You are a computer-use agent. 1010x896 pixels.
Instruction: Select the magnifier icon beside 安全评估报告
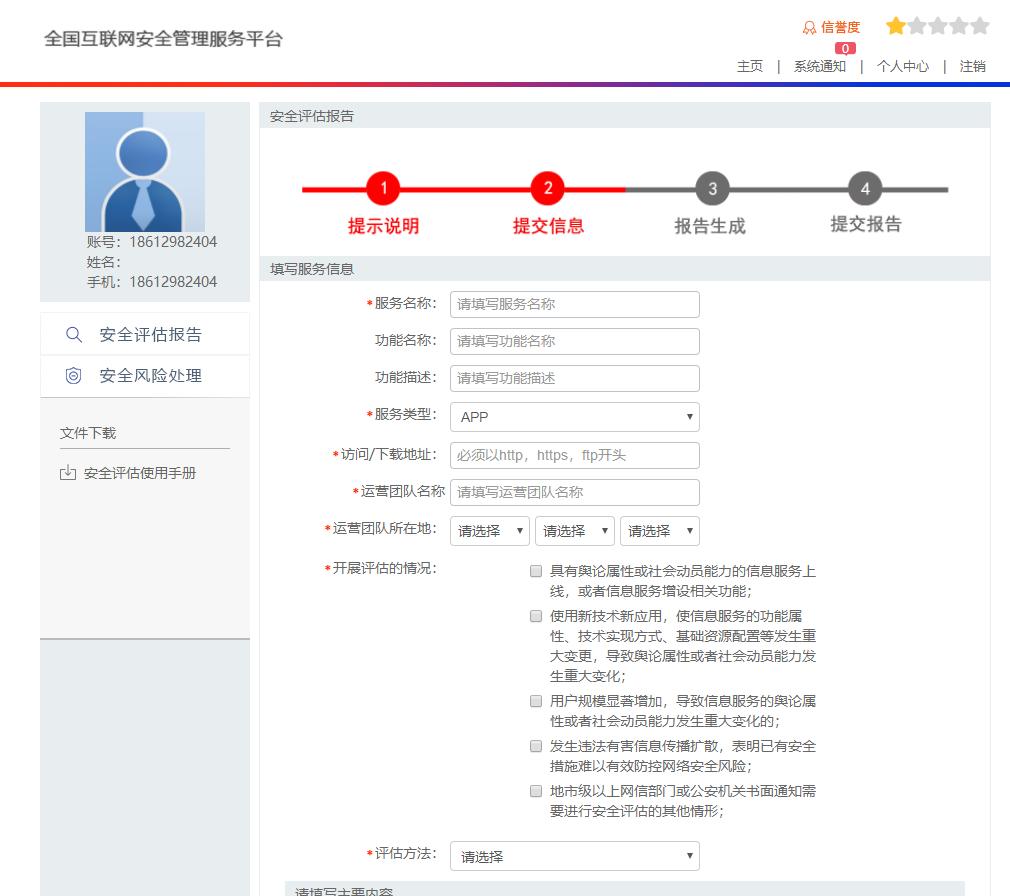click(x=72, y=334)
